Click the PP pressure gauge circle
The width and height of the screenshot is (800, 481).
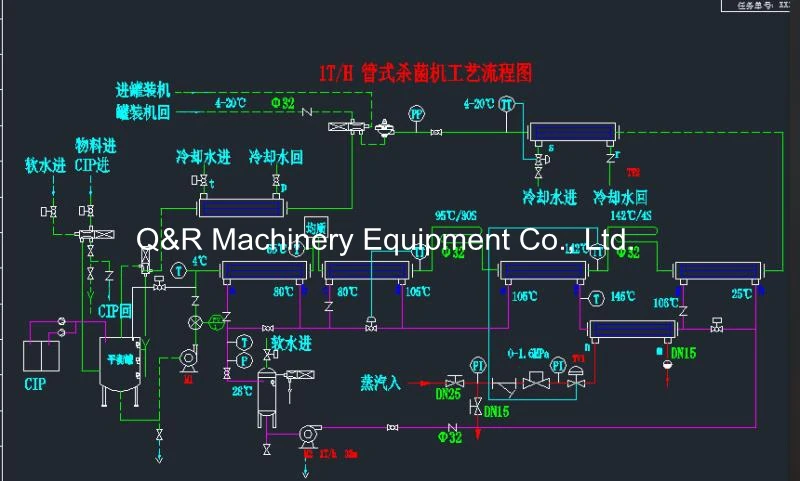[417, 114]
